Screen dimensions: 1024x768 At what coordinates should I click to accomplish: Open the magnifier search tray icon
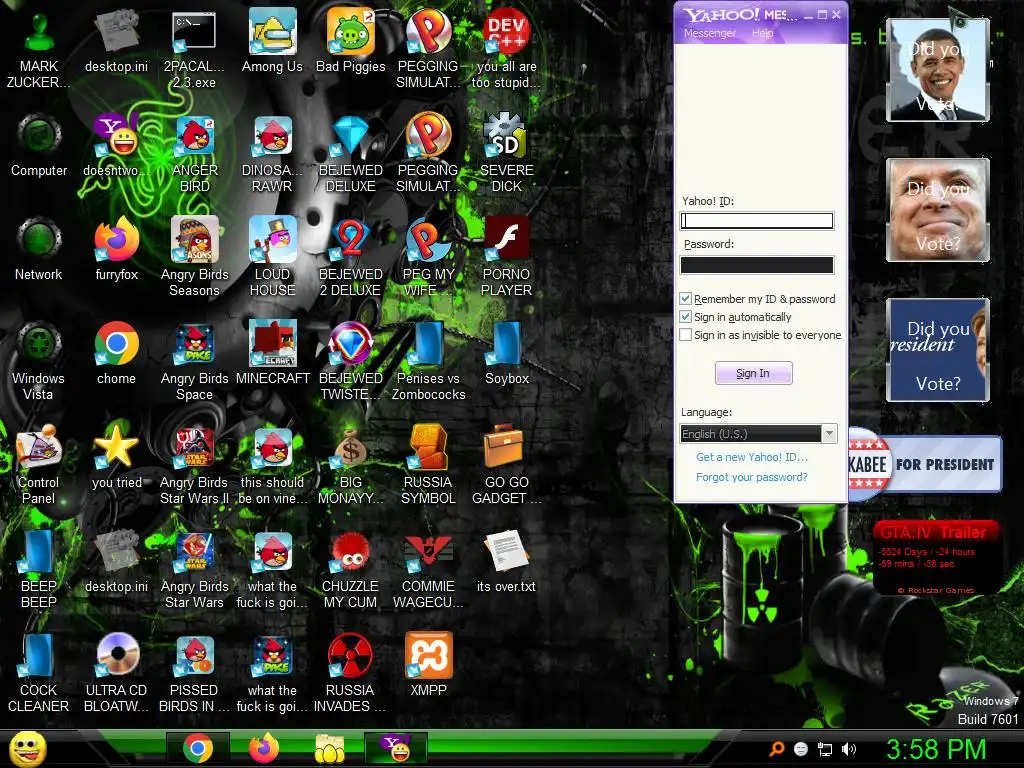[776, 749]
